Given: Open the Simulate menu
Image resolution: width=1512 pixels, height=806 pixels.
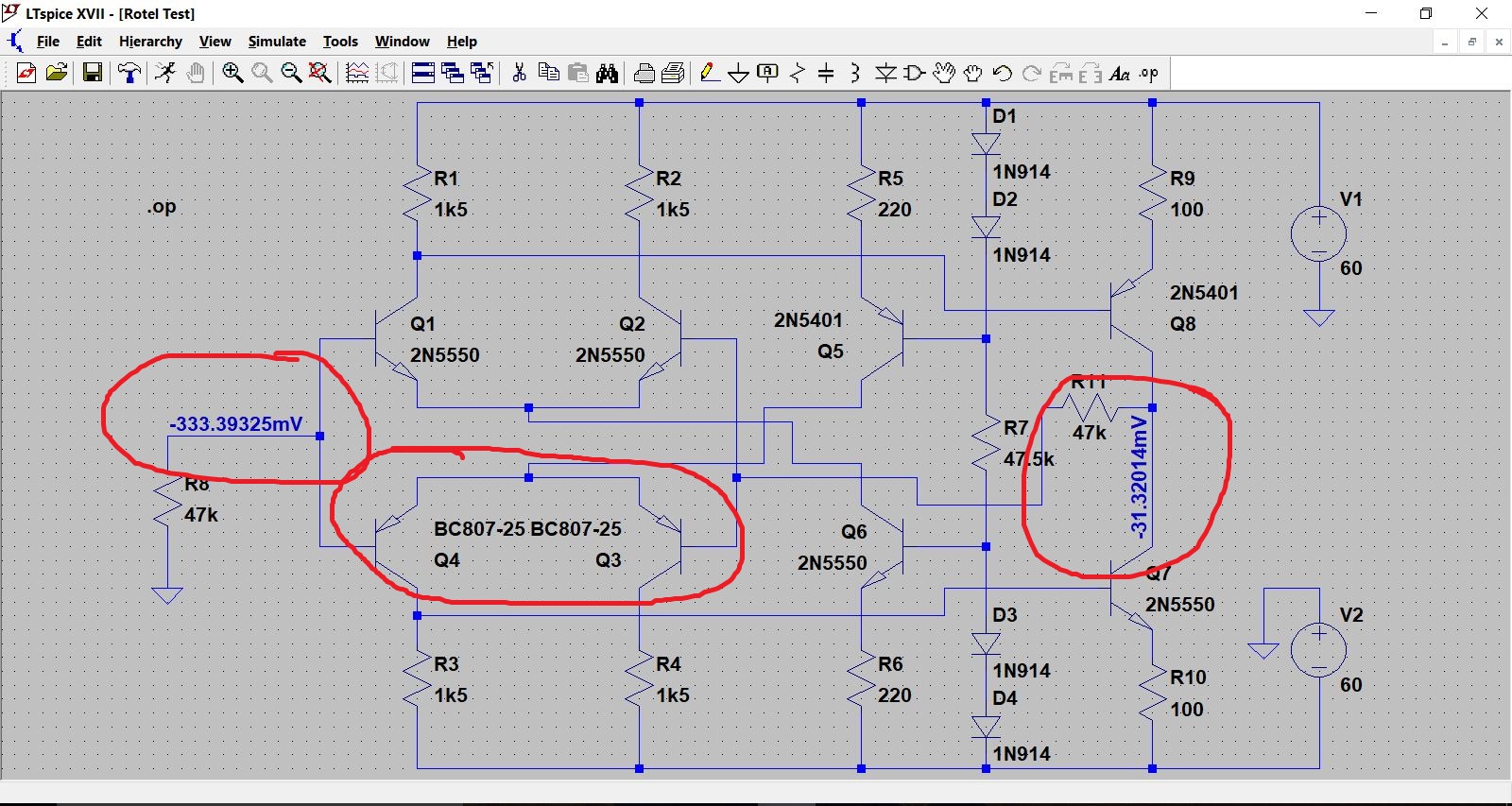Looking at the screenshot, I should [277, 42].
